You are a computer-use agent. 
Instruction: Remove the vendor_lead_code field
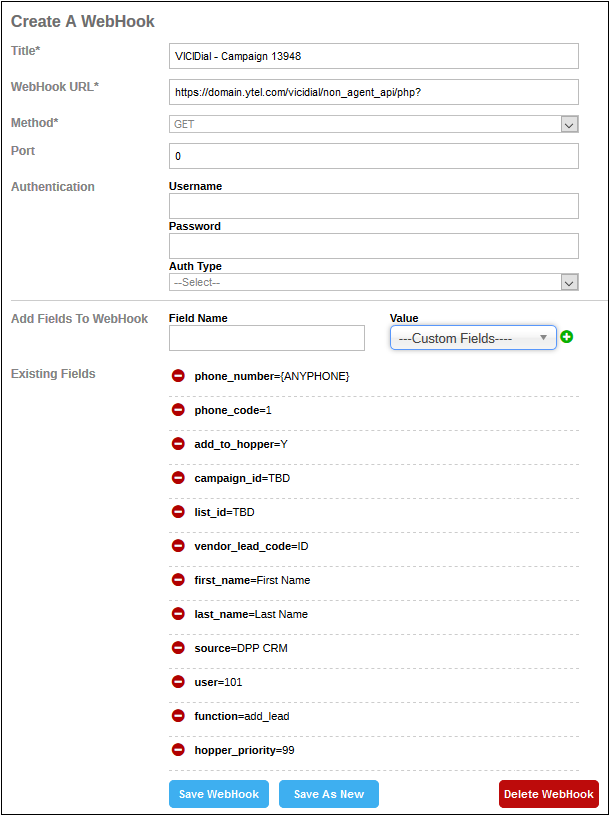[x=178, y=546]
